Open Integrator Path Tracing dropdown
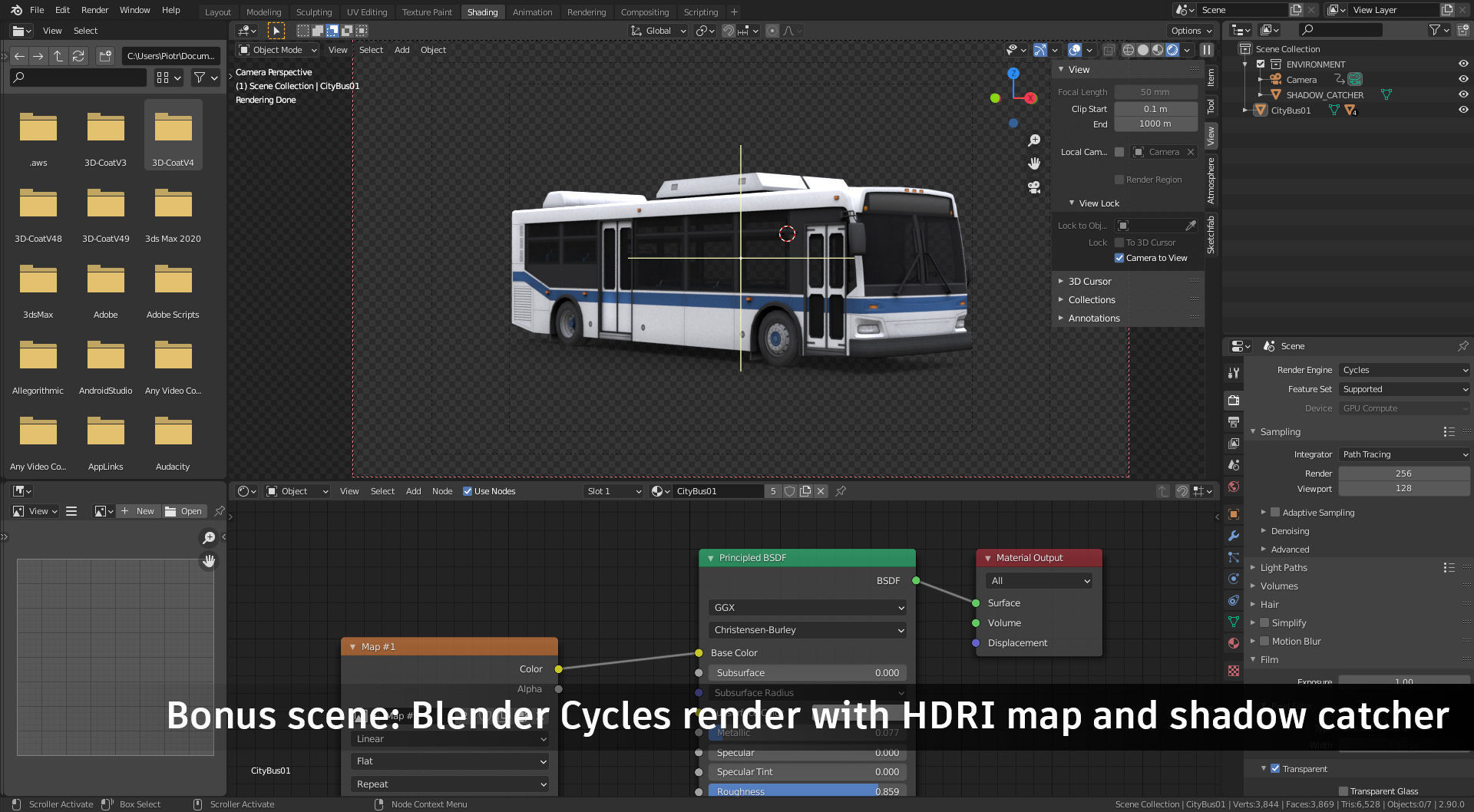The height and width of the screenshot is (812, 1474). pyautogui.click(x=1404, y=454)
